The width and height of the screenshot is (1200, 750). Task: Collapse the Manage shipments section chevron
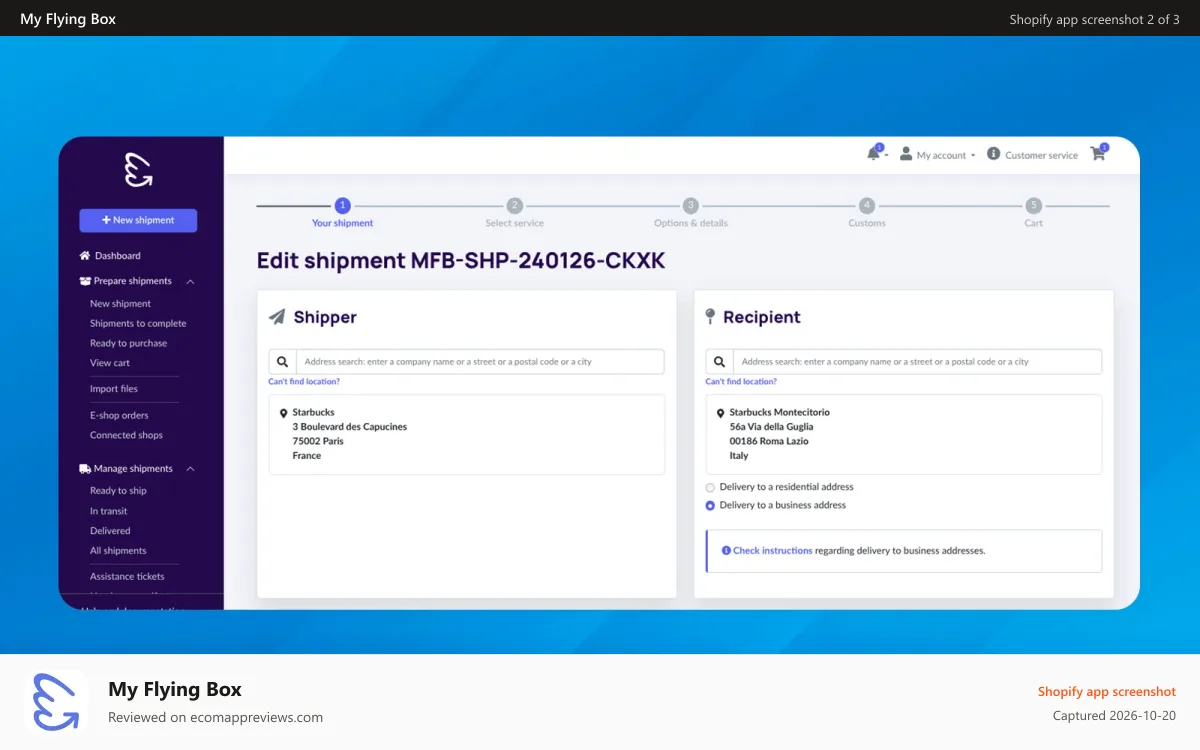190,469
